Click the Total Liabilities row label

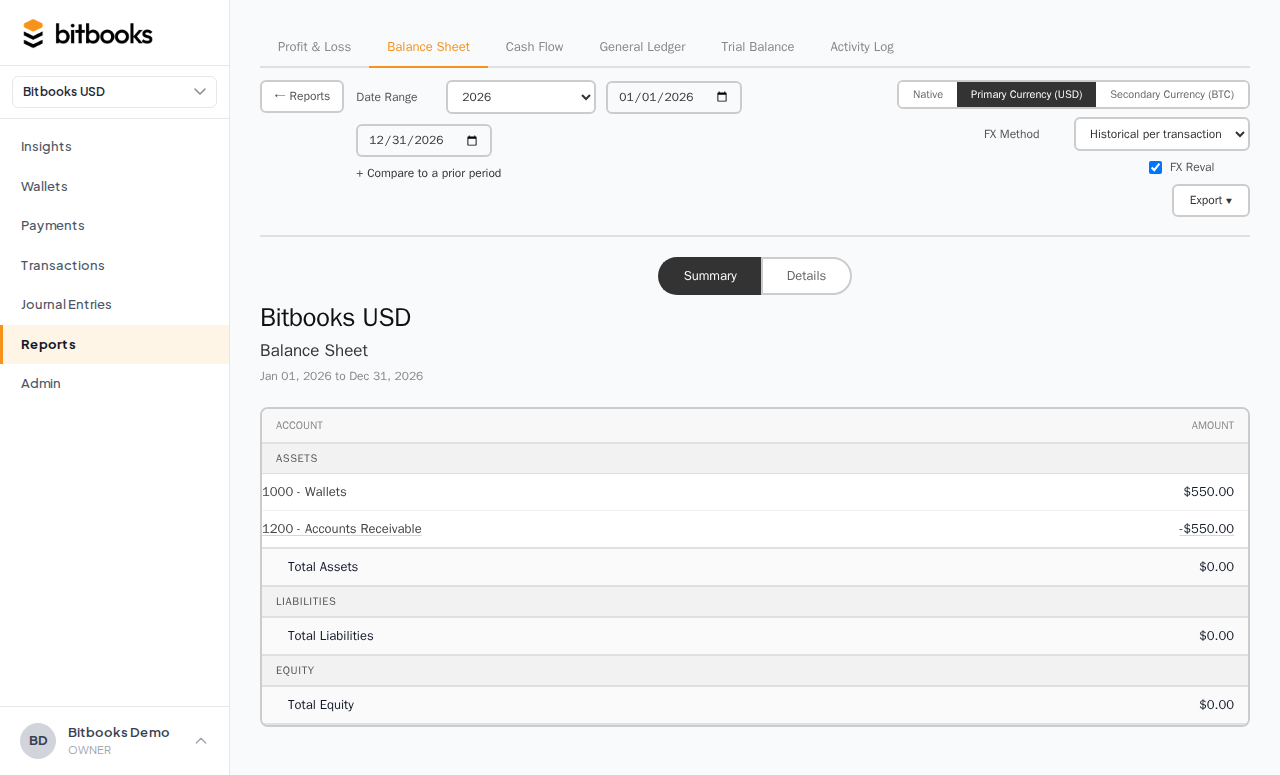331,636
